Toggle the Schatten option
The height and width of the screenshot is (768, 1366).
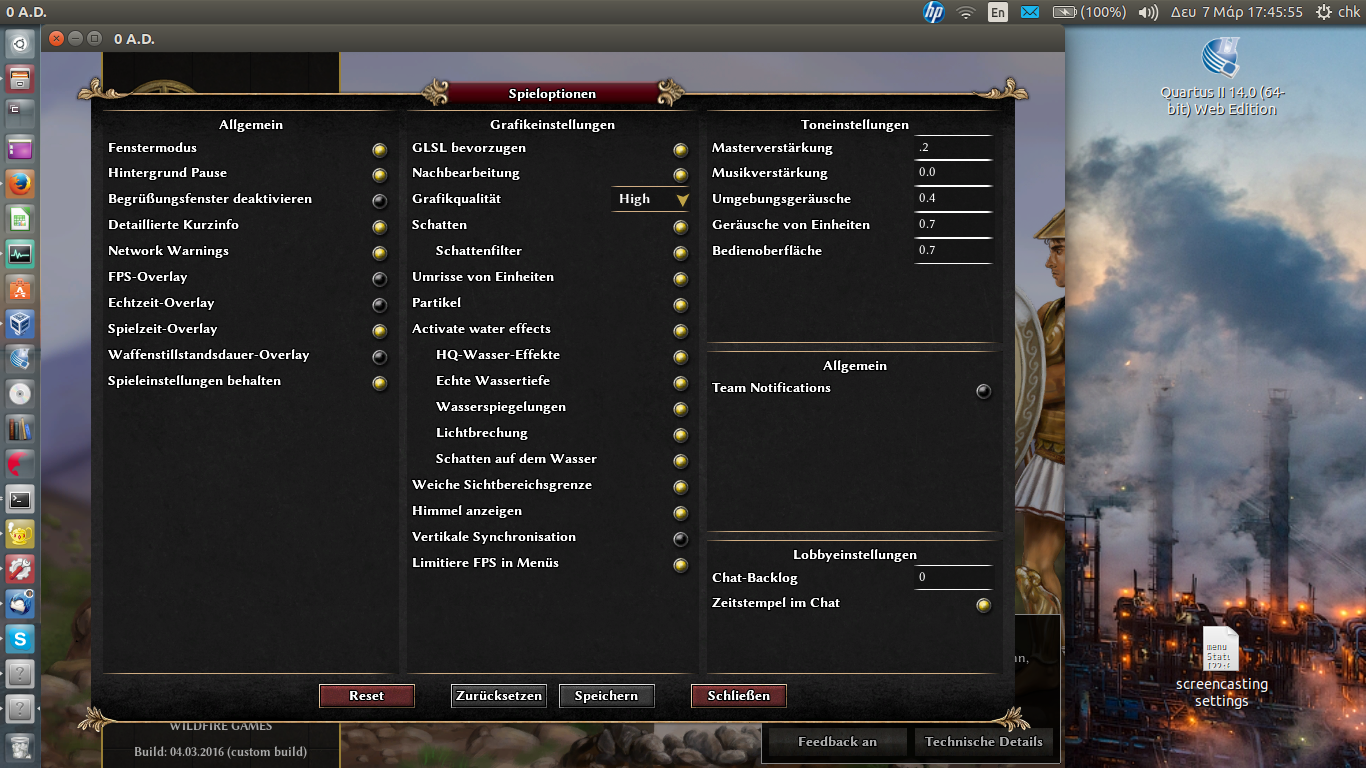click(681, 227)
